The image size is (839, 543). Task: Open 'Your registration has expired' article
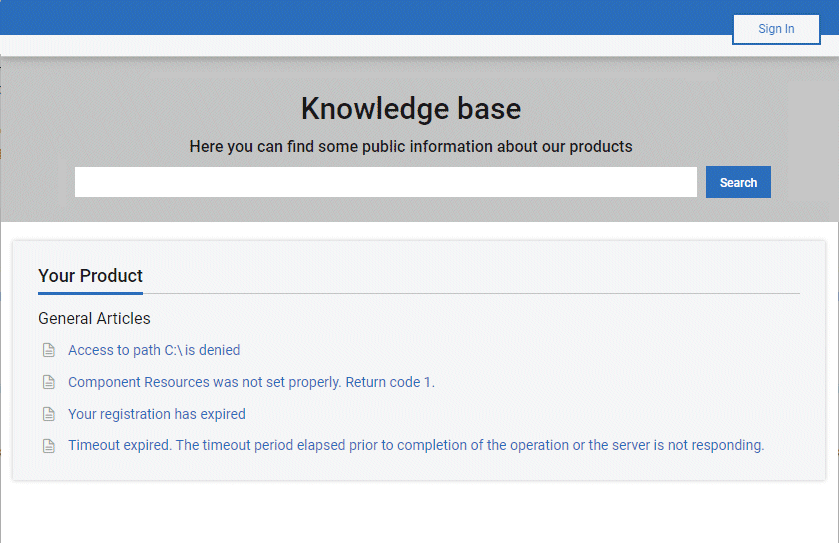coord(157,414)
